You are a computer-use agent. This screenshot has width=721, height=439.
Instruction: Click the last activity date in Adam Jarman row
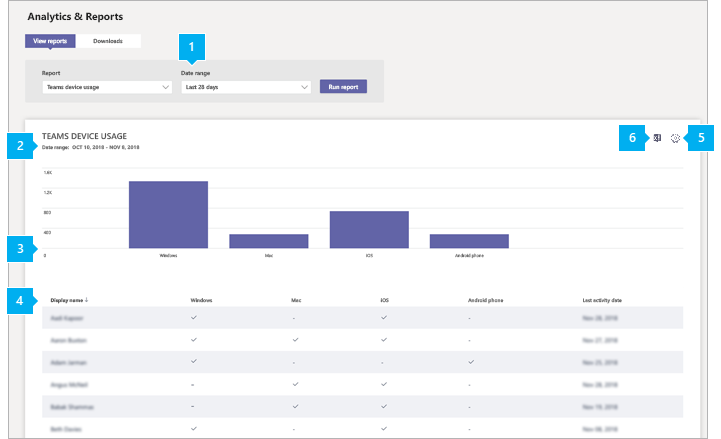600,363
